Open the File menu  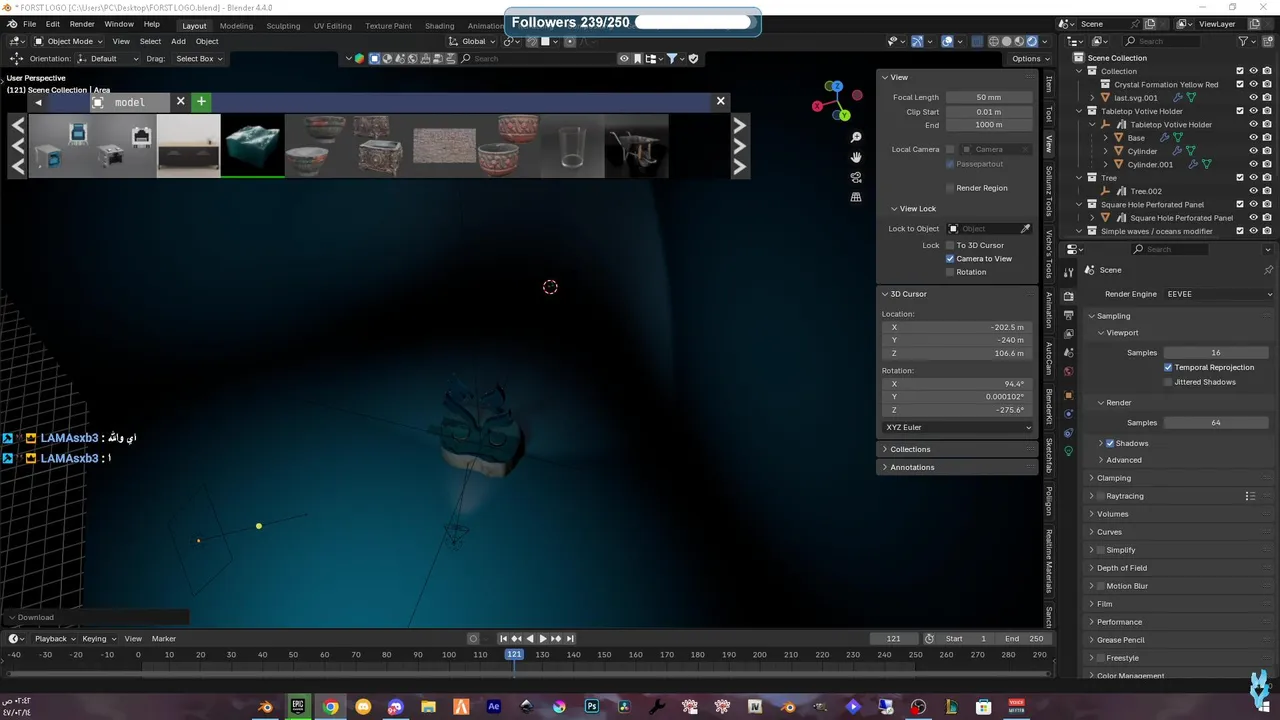[29, 24]
